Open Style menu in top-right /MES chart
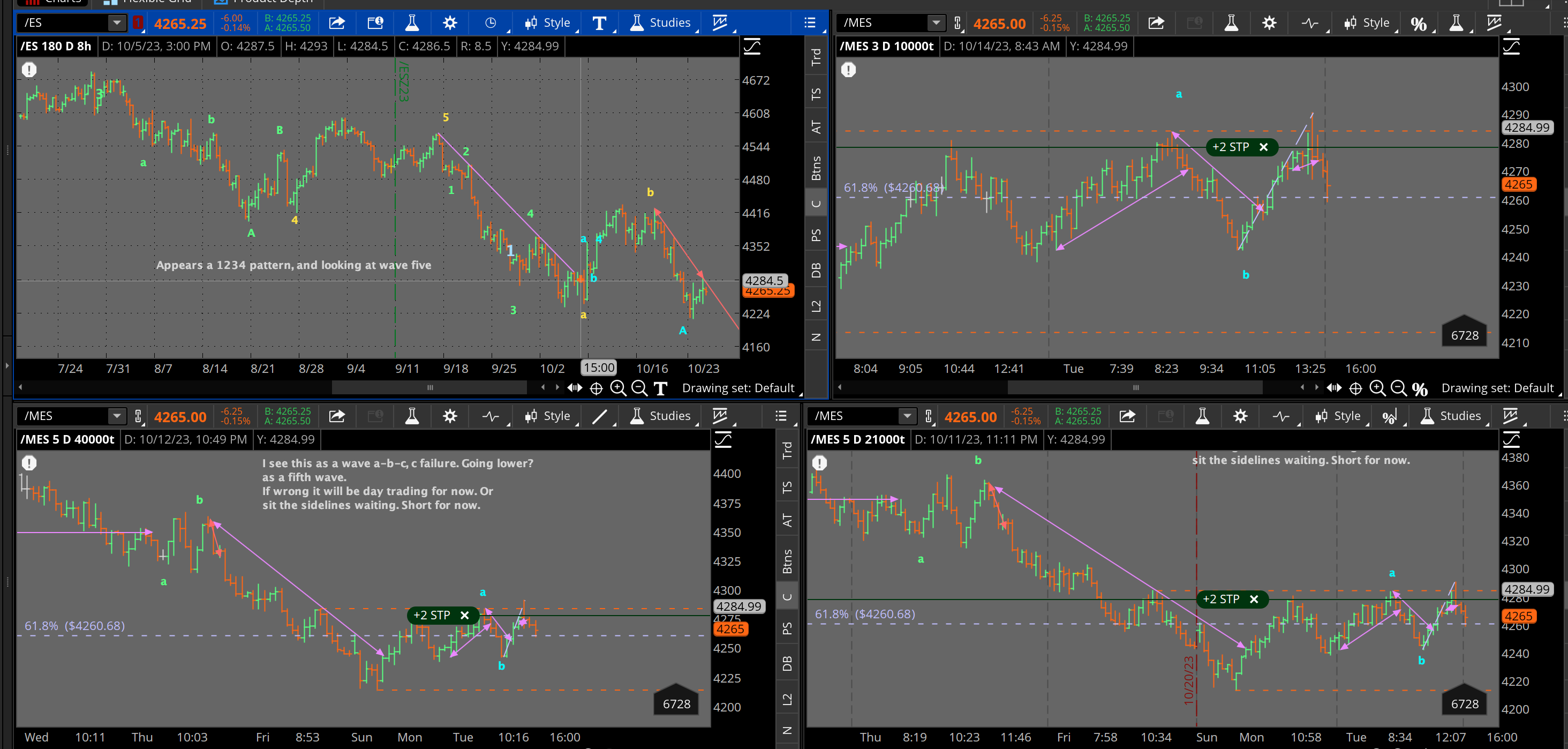Screen dimensions: 1568x749 1368,23
